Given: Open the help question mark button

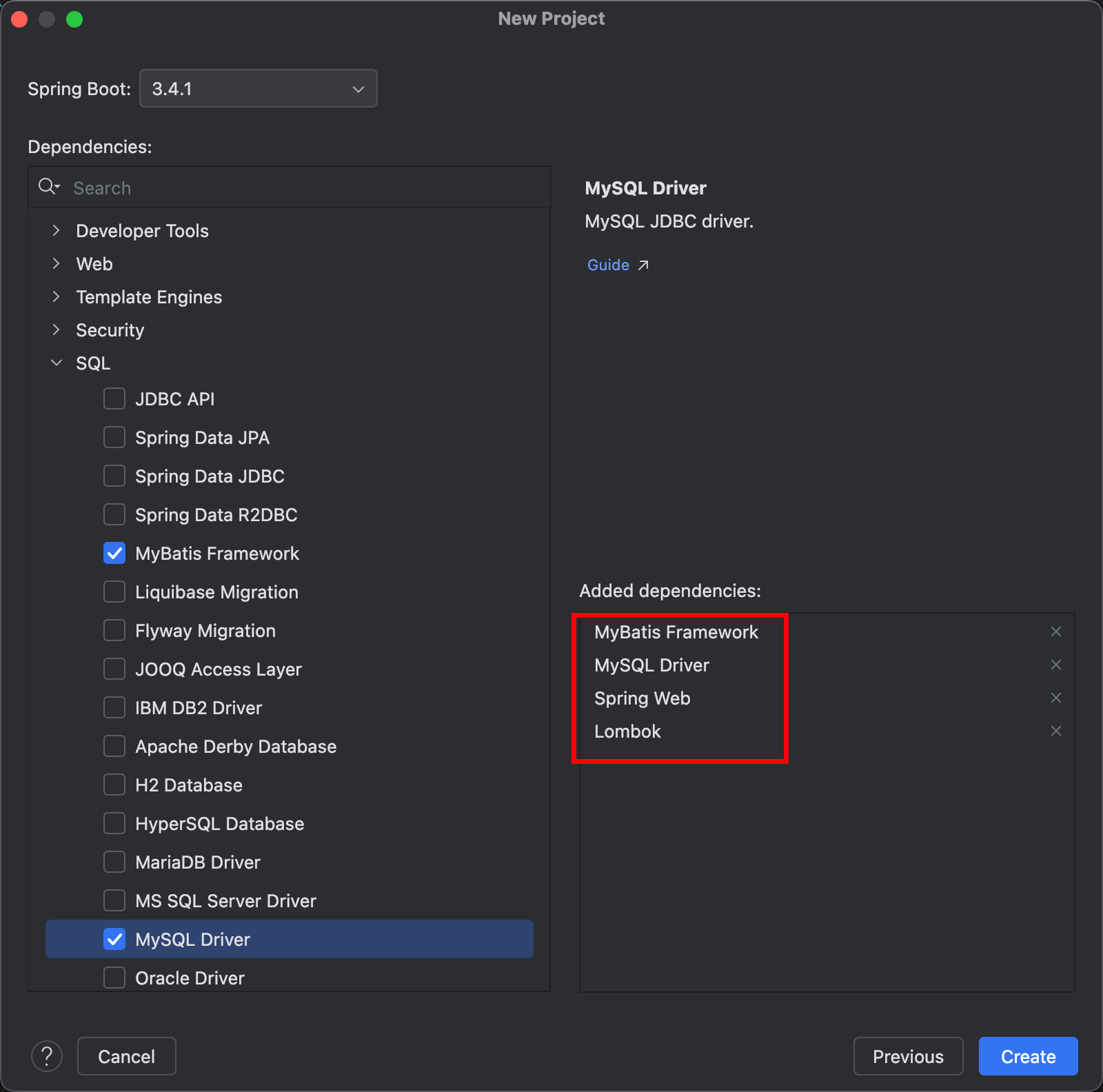Looking at the screenshot, I should [47, 1056].
